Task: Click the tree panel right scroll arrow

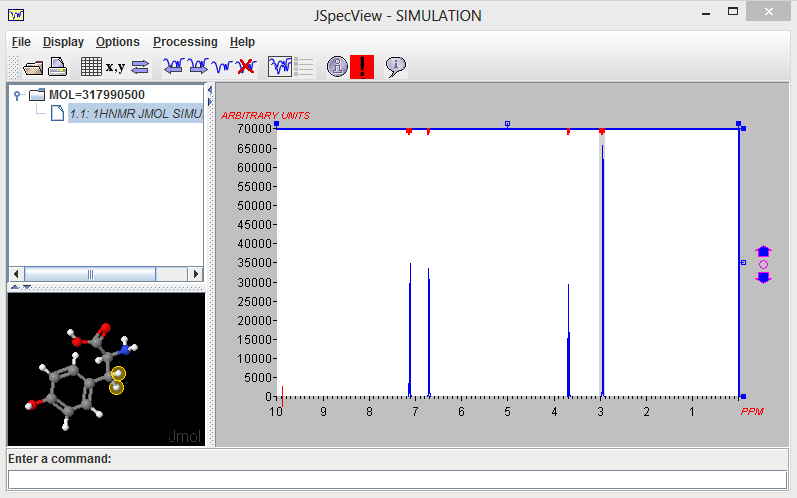Action: coord(196,274)
